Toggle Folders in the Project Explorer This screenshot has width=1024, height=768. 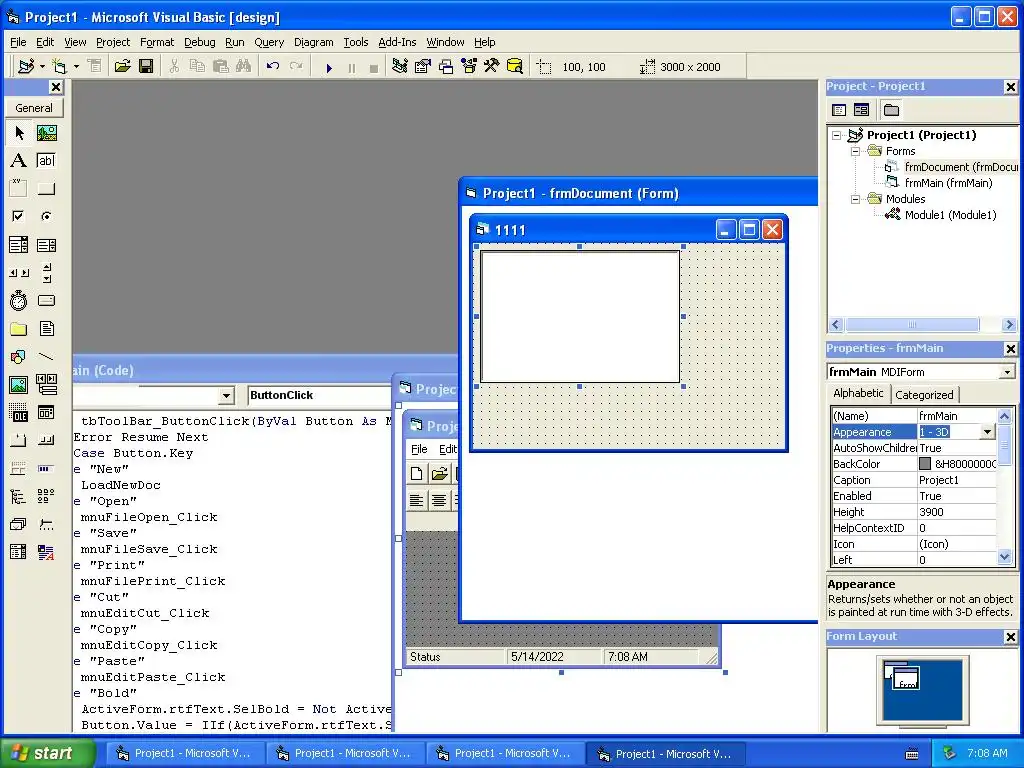pos(891,110)
